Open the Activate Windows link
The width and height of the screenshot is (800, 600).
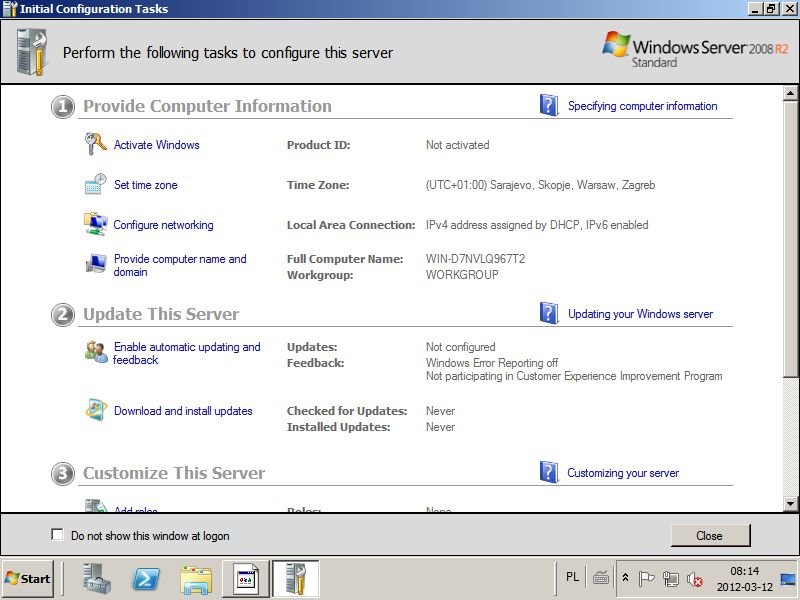156,145
